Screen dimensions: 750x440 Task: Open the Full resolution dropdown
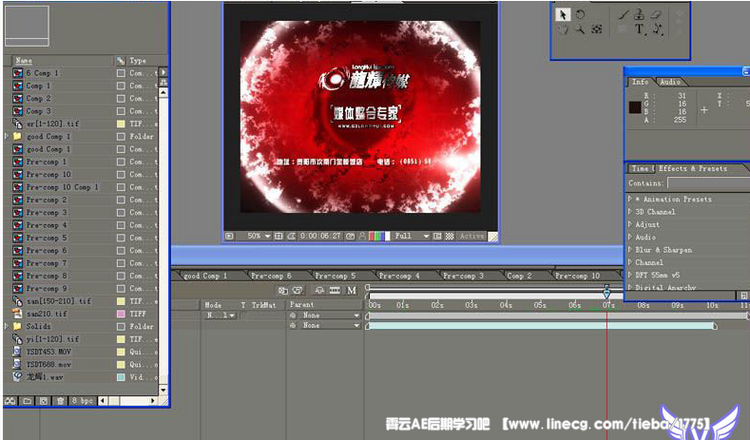[x=412, y=236]
